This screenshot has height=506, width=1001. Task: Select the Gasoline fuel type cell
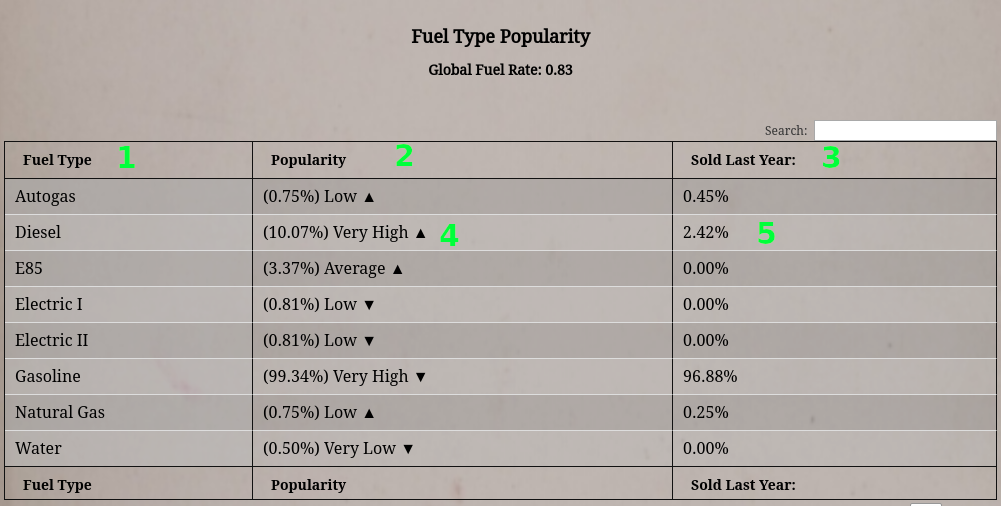click(48, 377)
